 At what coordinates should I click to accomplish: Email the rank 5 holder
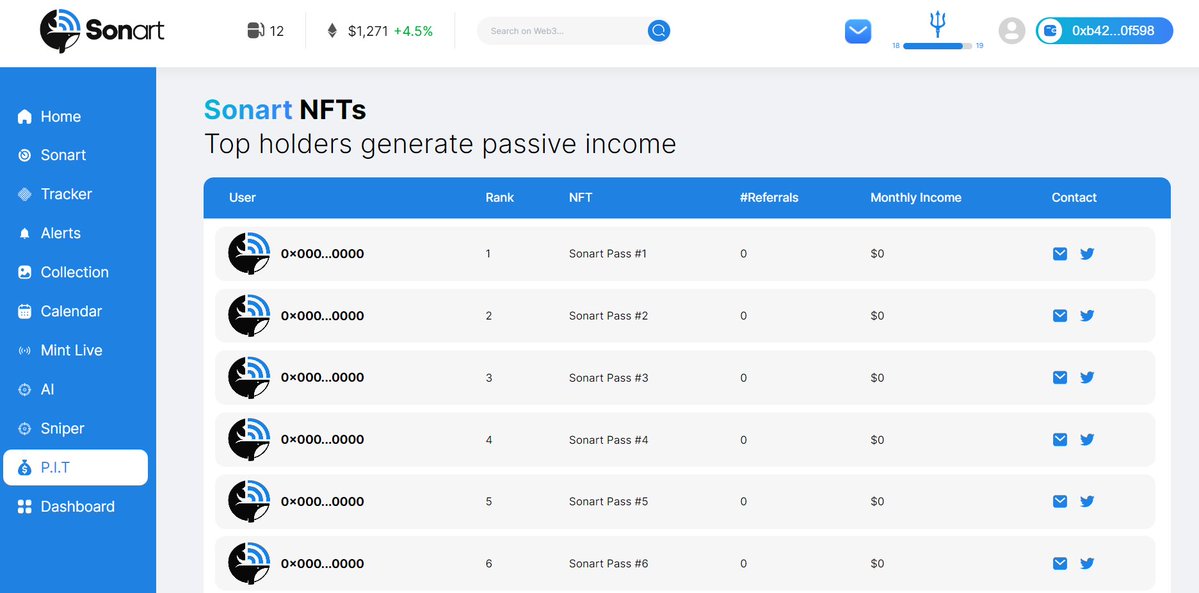tap(1060, 501)
